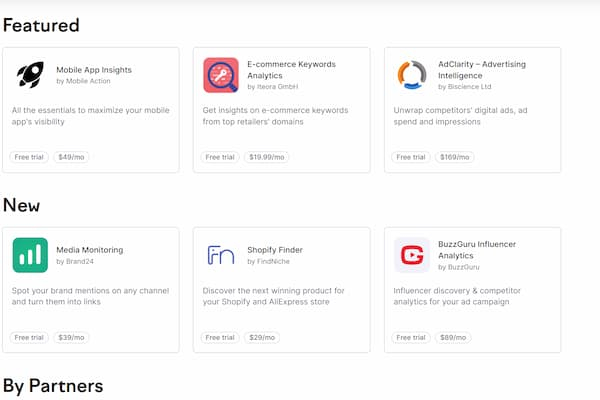Viewport: 600px width, 400px height.
Task: Open the AdClarity – Advertising Intelligence title
Action: click(x=483, y=69)
